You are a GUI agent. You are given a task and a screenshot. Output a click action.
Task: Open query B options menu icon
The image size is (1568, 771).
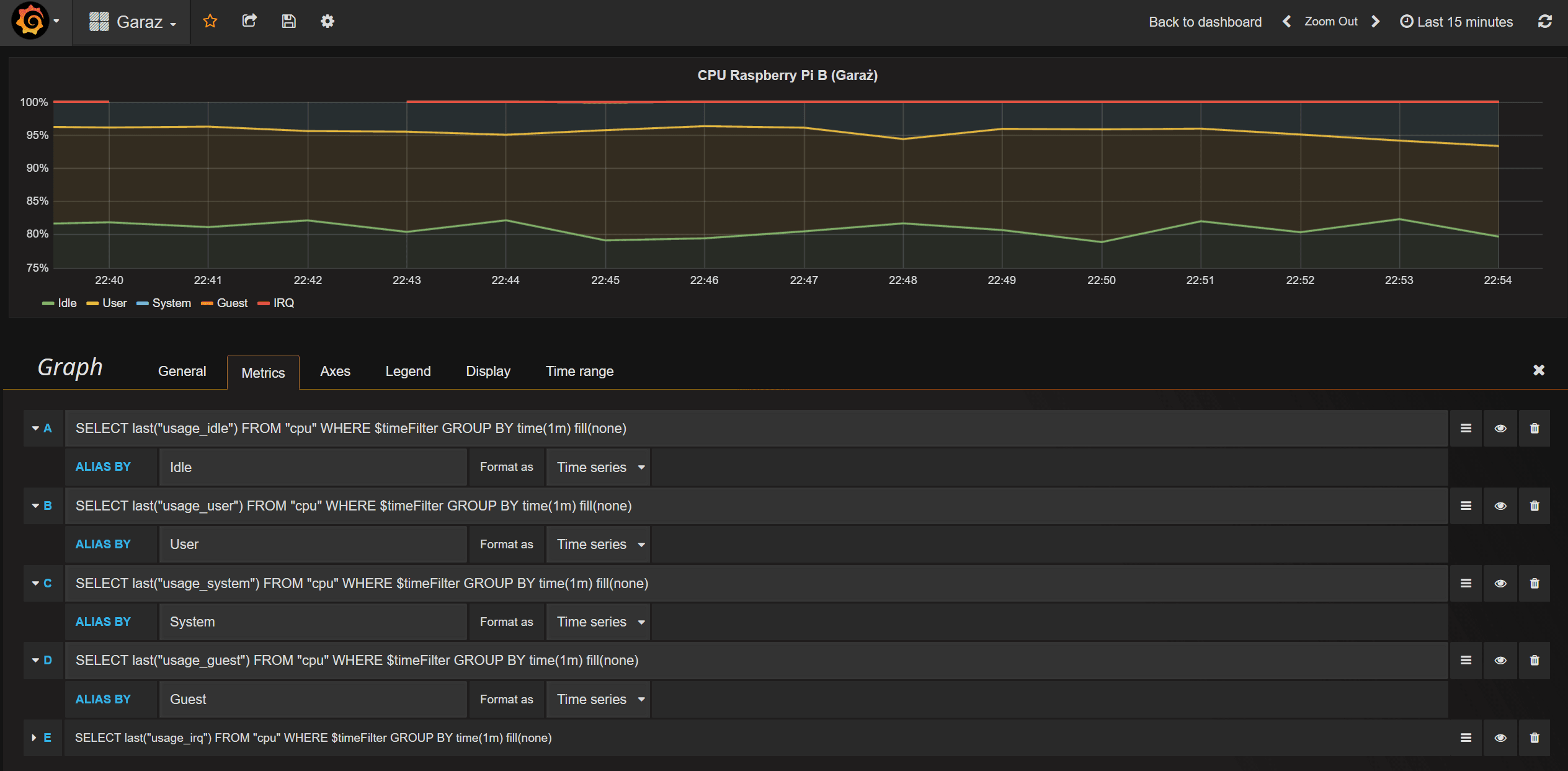click(x=1466, y=506)
